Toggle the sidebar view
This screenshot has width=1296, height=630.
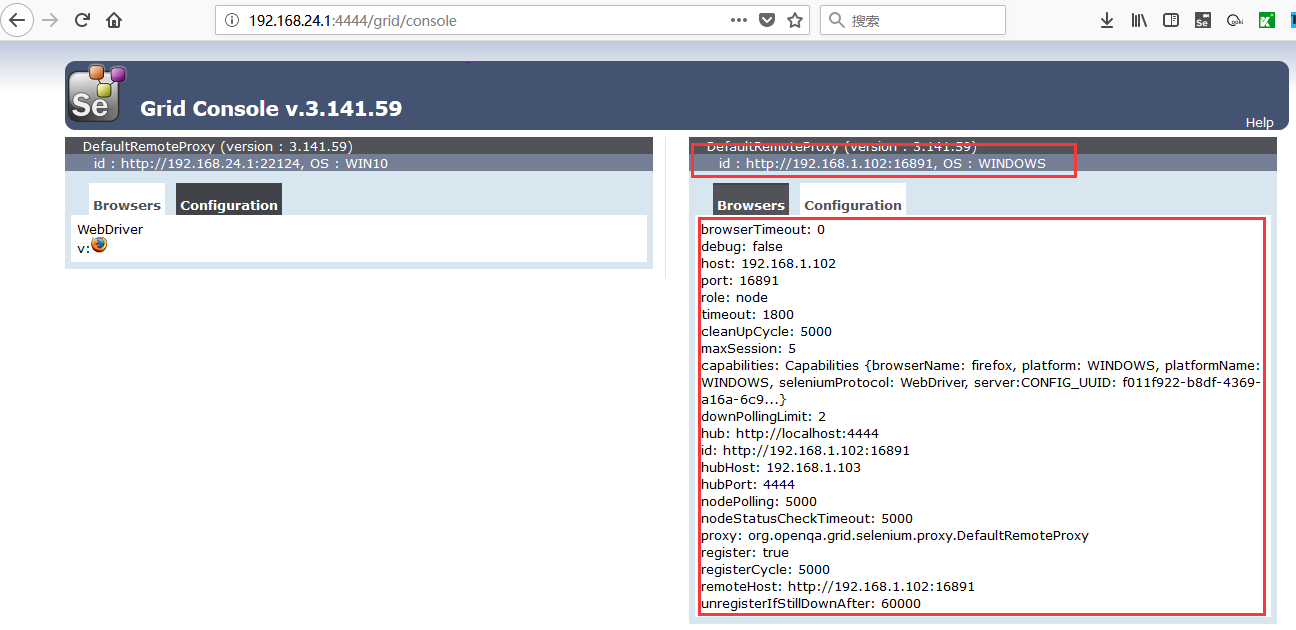click(x=1171, y=20)
